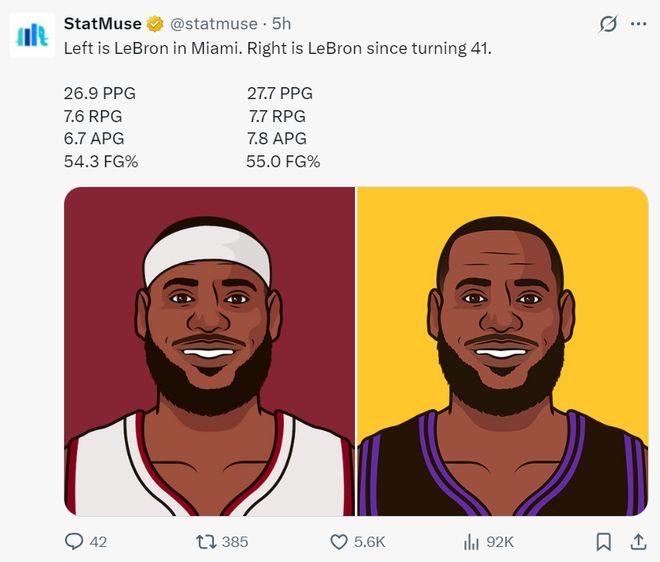Bookmark this StatMuse post
The width and height of the screenshot is (660, 562).
pos(604,541)
